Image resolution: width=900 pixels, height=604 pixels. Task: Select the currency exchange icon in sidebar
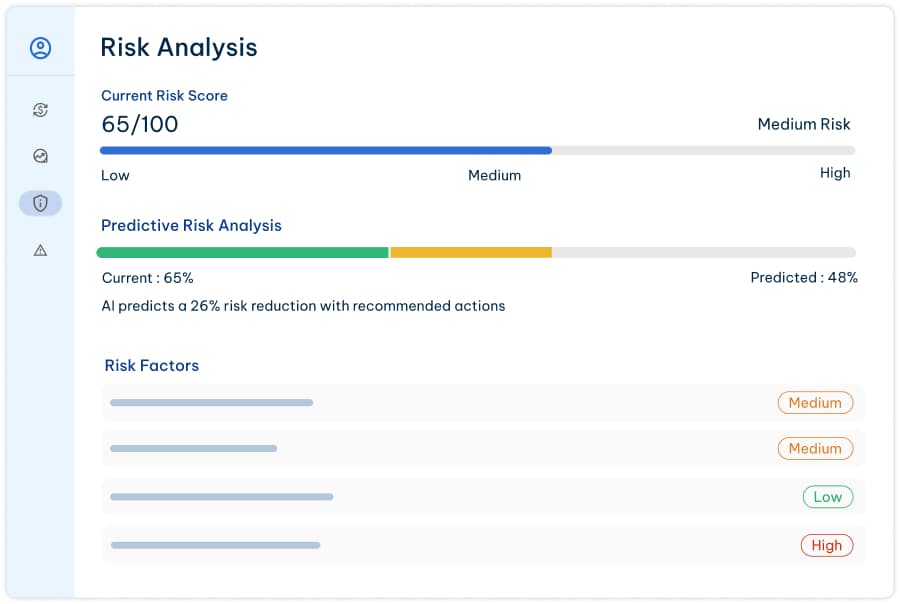(x=40, y=110)
